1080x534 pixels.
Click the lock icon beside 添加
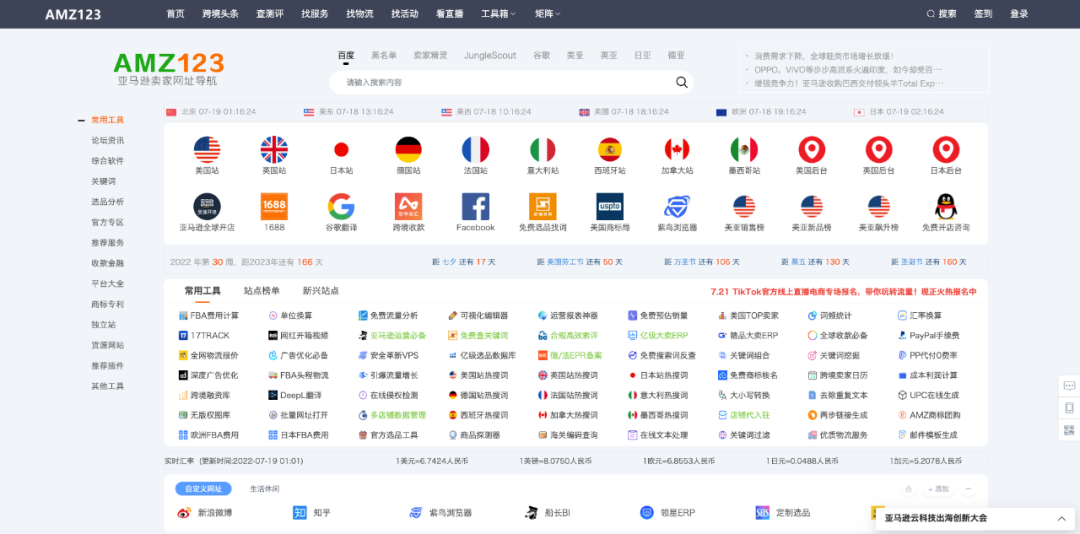[908, 489]
